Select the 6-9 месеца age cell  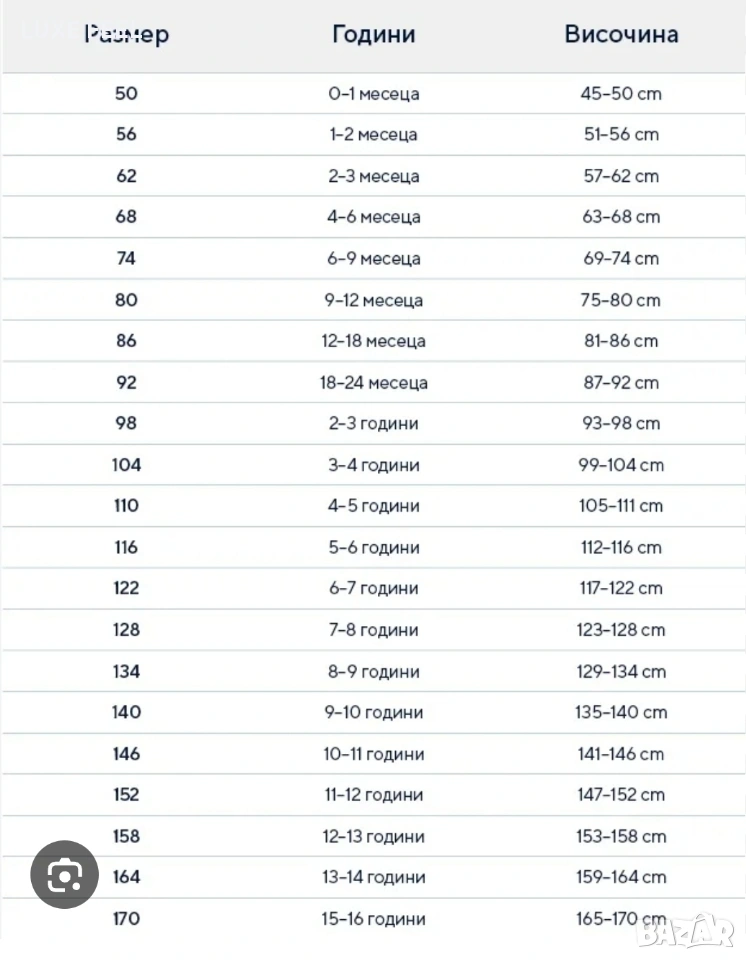coord(373,258)
